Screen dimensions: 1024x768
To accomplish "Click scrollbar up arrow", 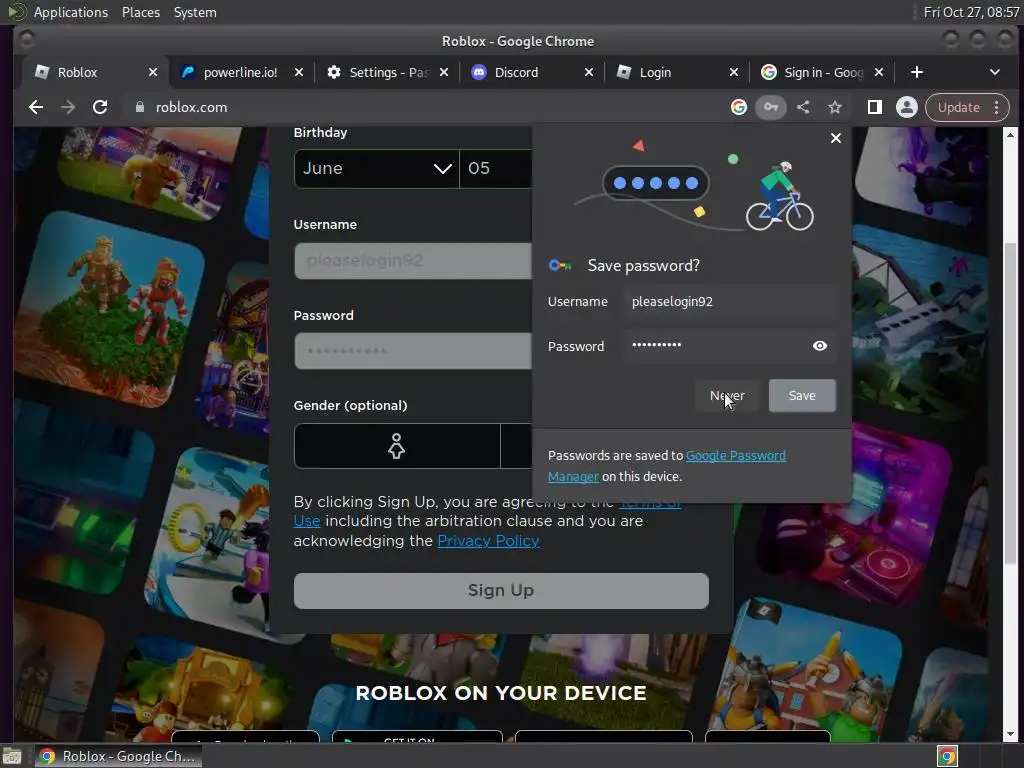I will [1010, 135].
